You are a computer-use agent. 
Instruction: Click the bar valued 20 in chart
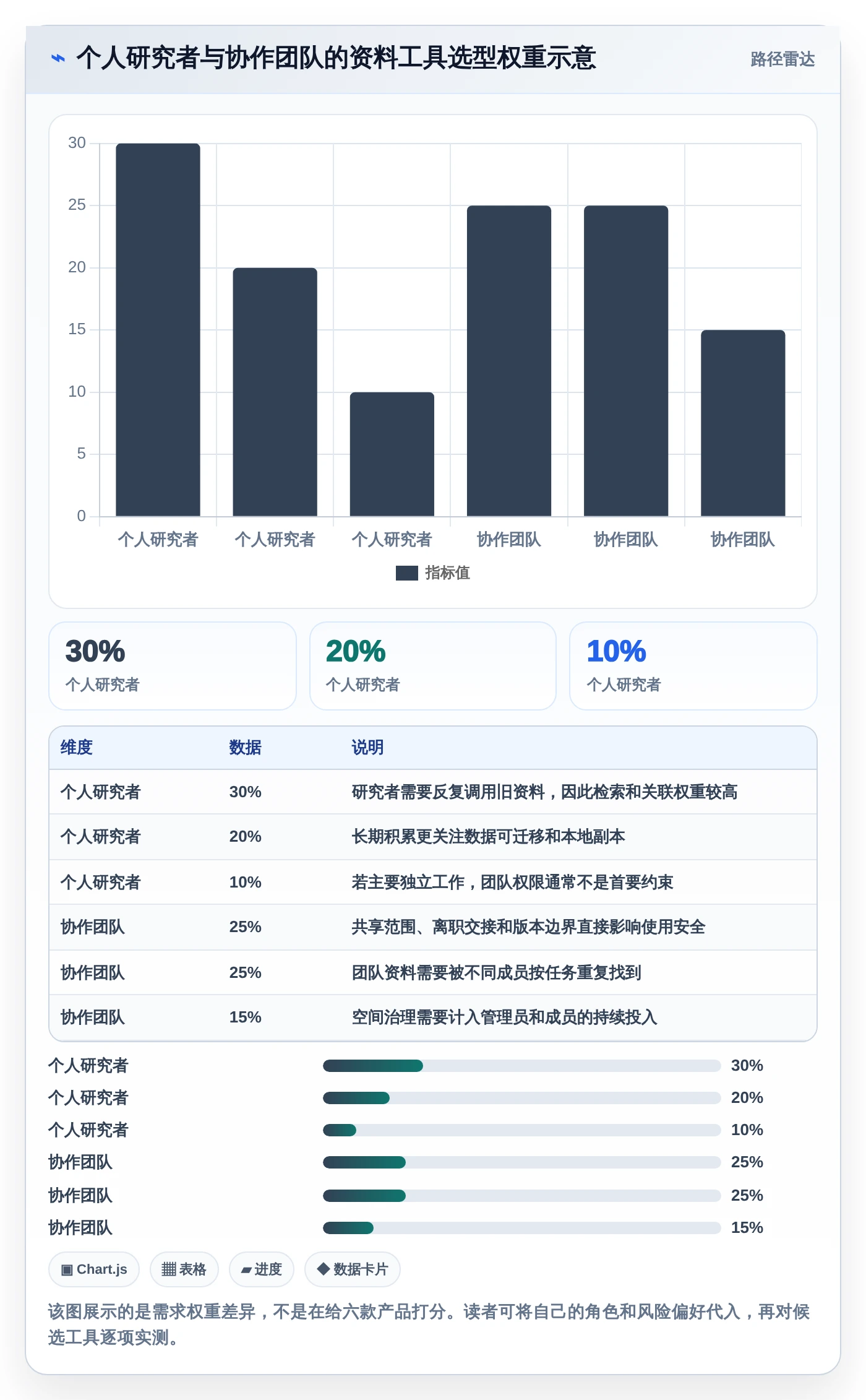pyautogui.click(x=275, y=392)
